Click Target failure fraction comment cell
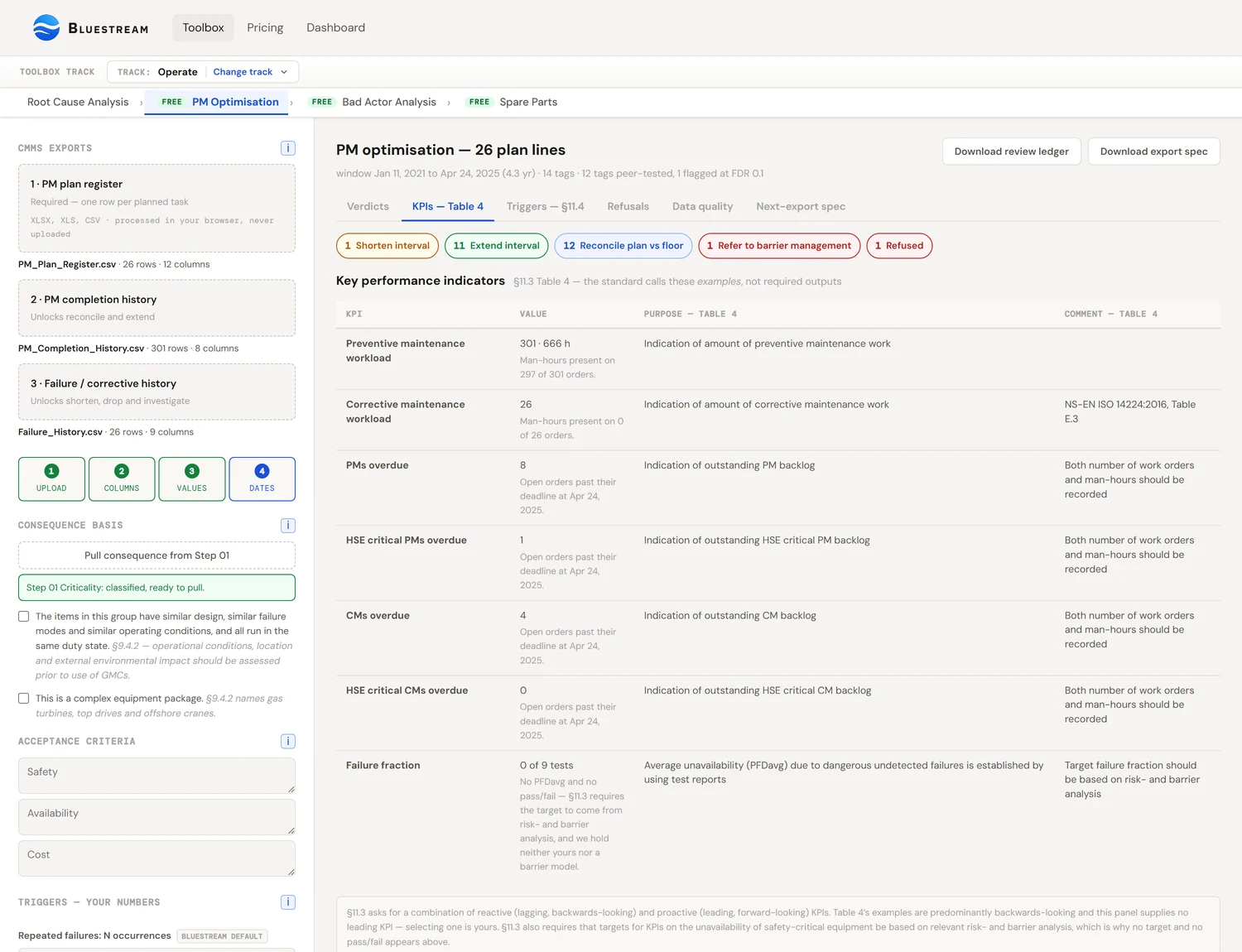Viewport: 1242px width, 952px height. 1132,780
